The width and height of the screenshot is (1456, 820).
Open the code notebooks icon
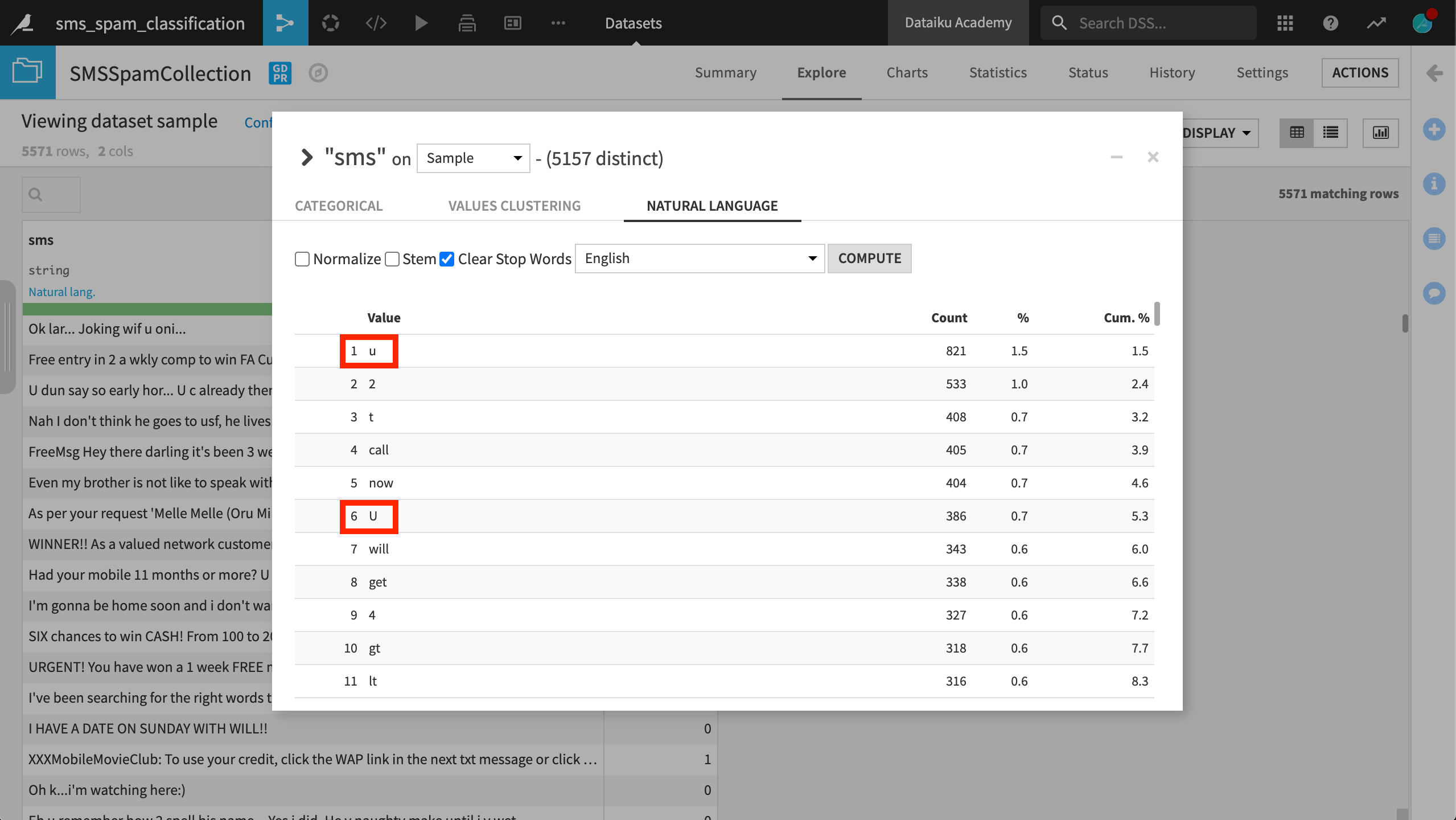click(x=376, y=23)
